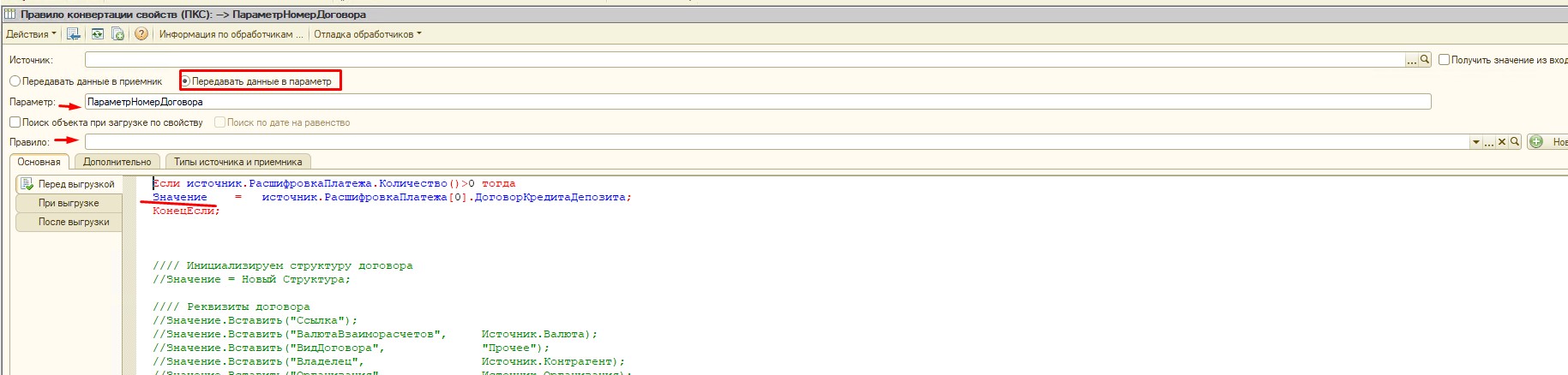Screen dimensions: 1568x375
Task: Select 'Передавать данные в приемник' radio button
Action: [x=15, y=81]
